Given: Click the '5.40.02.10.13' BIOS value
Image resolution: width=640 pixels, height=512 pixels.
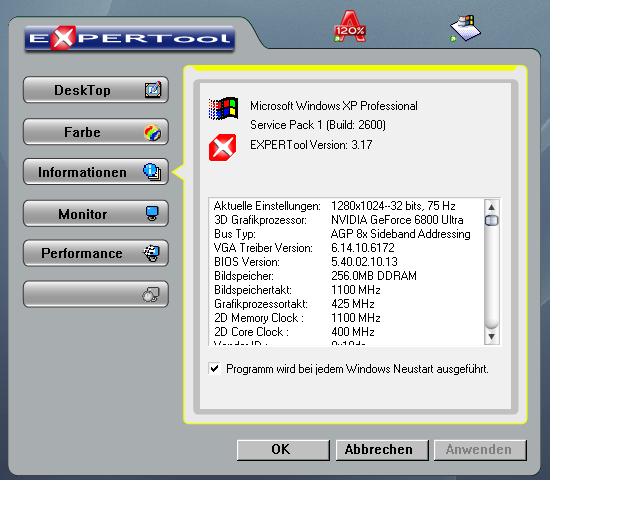Looking at the screenshot, I should 364,262.
